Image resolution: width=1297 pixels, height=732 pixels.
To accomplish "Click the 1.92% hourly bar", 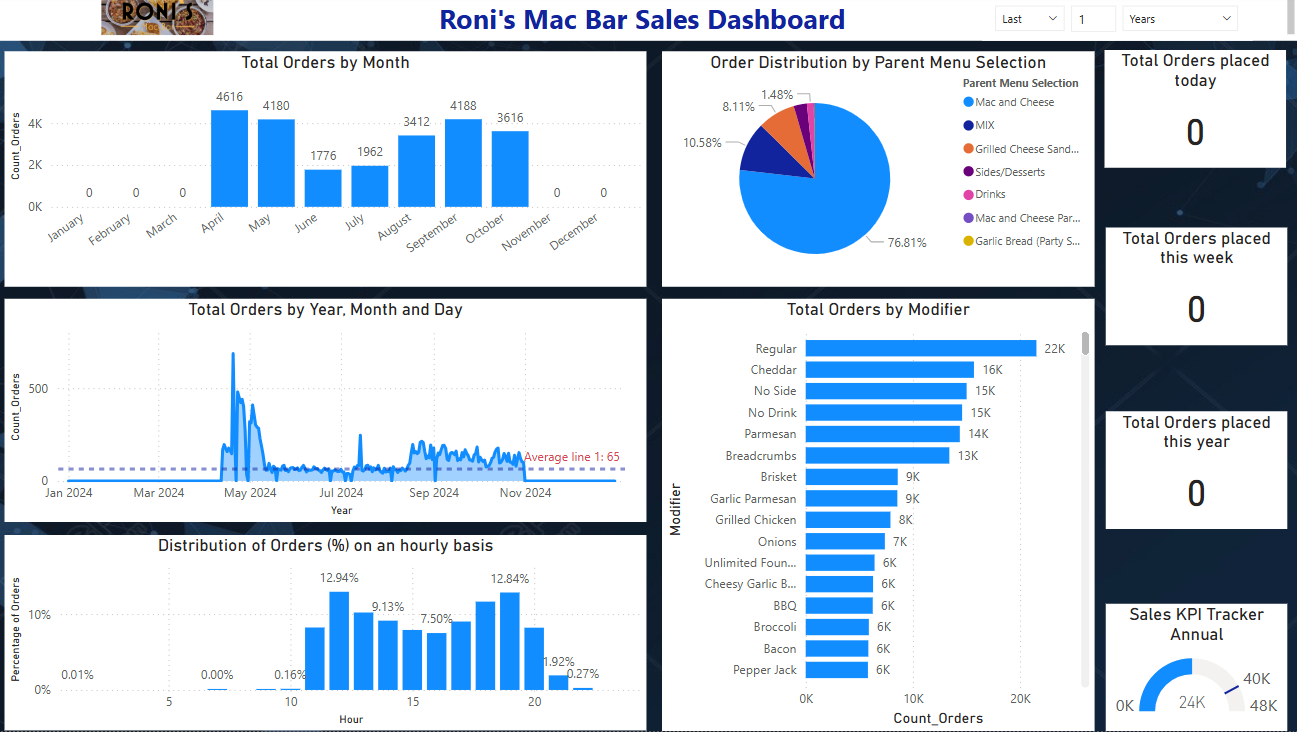I will coord(558,682).
